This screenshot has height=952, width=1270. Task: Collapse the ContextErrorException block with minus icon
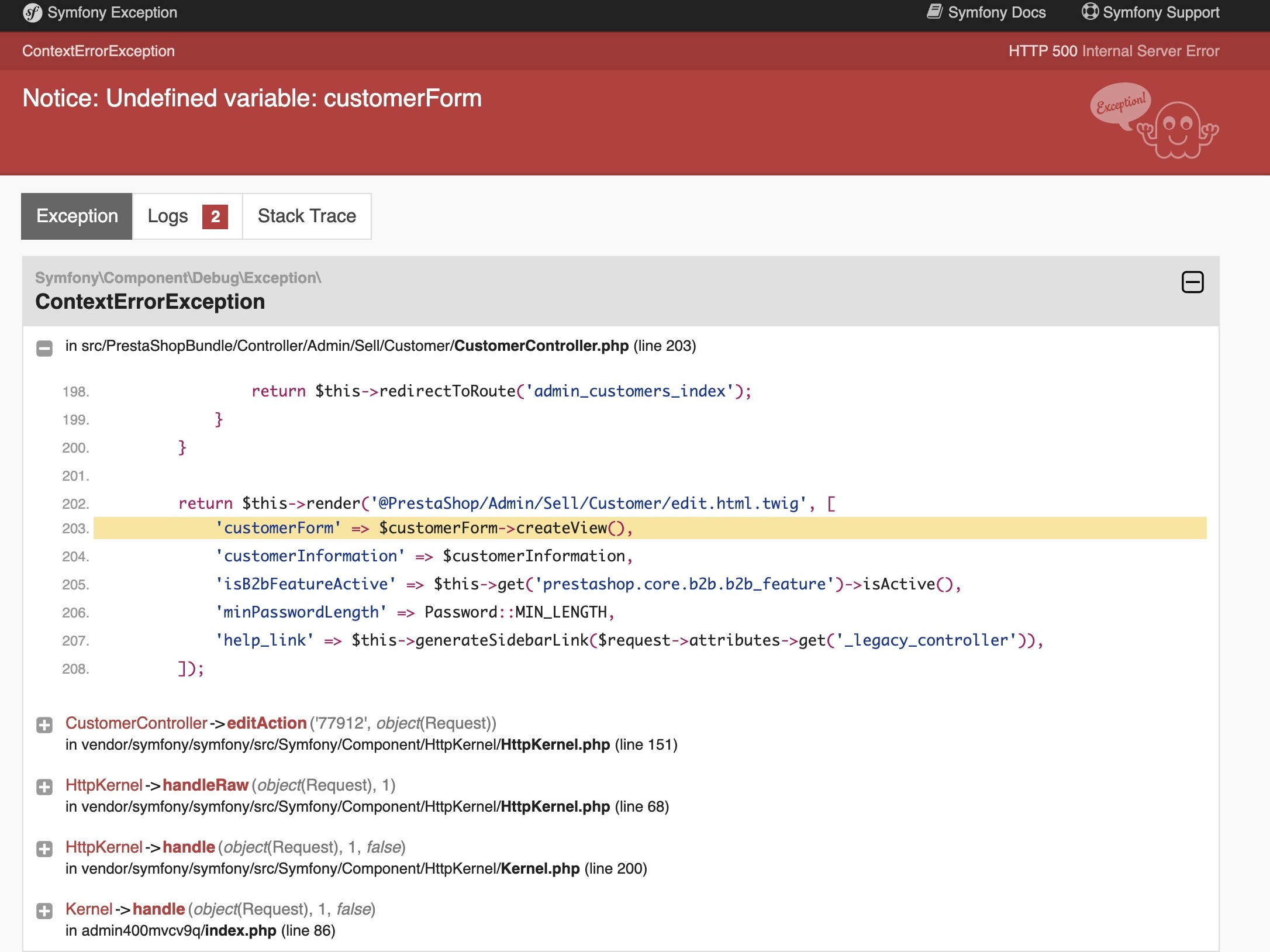(1192, 282)
